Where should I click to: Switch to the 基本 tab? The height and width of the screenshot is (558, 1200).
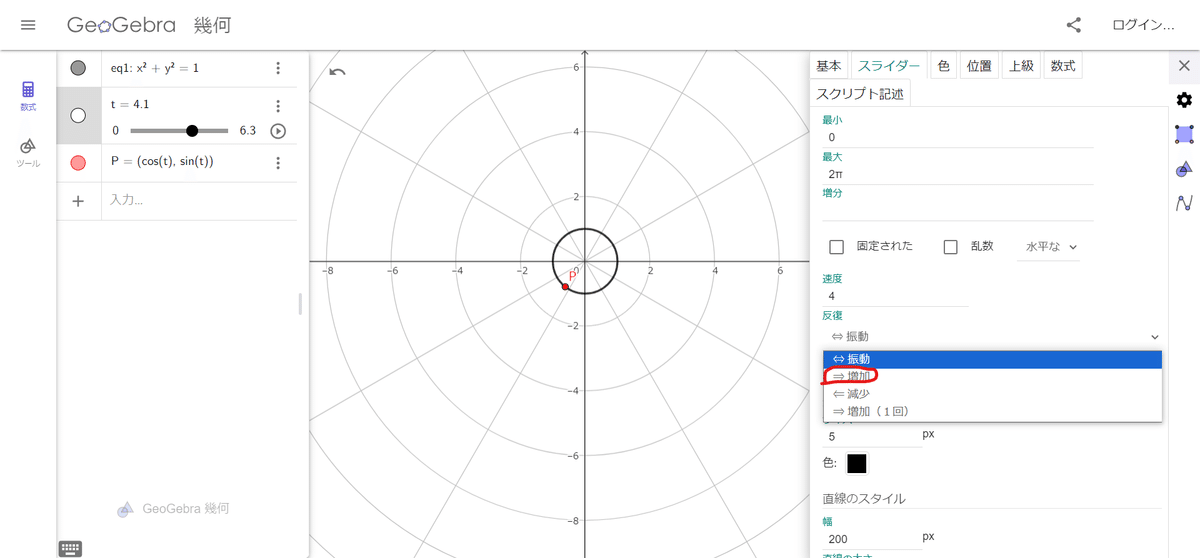point(828,66)
